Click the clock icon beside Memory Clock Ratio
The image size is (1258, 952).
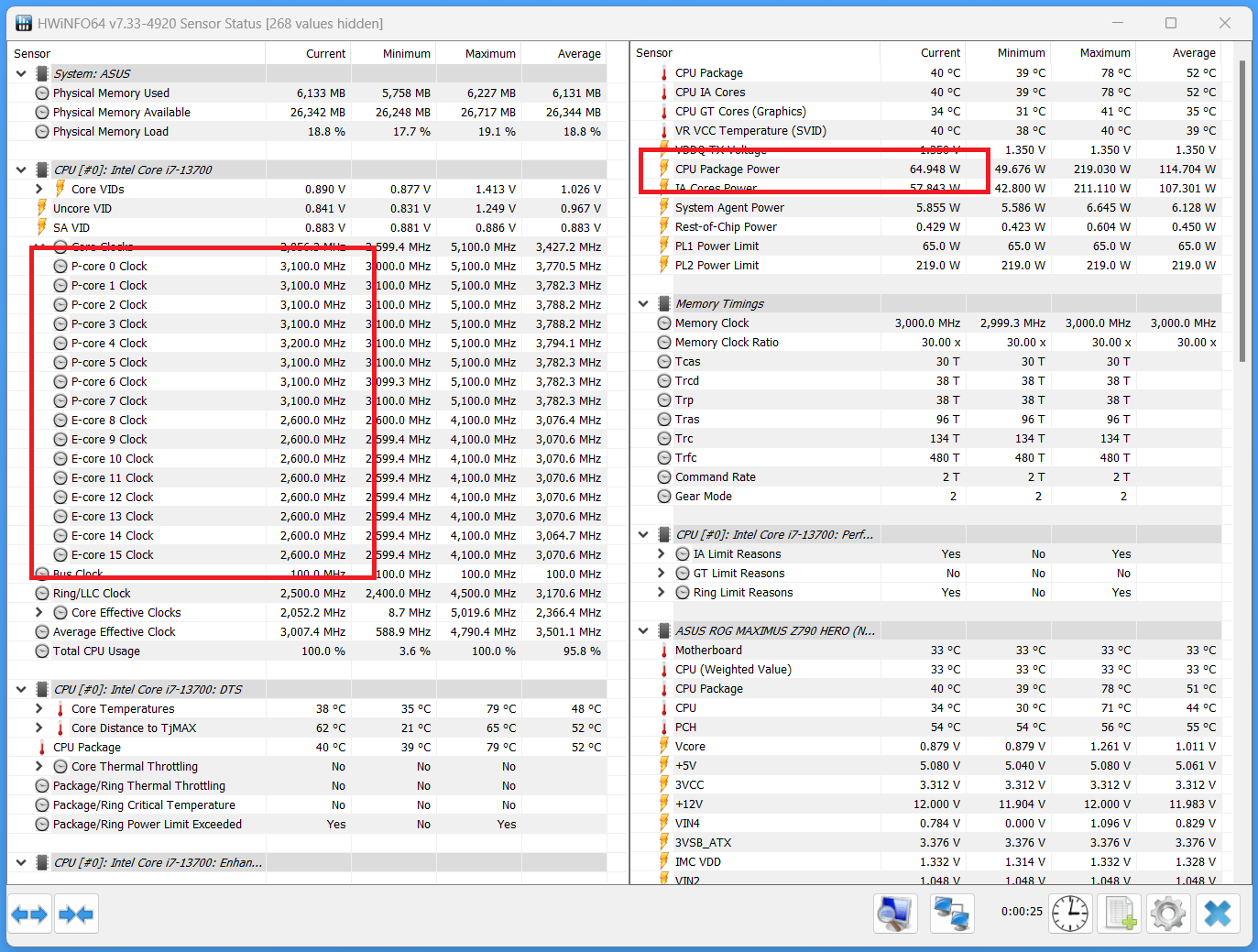664,342
